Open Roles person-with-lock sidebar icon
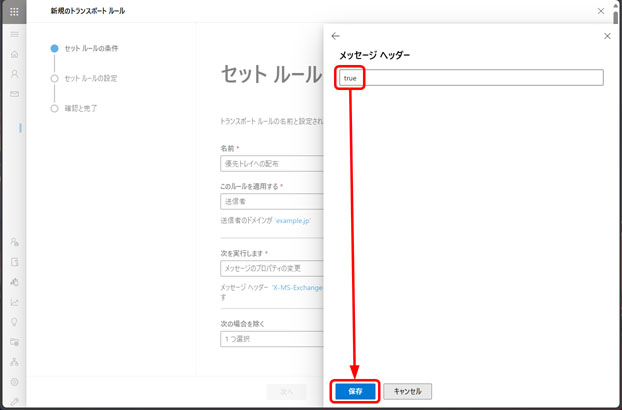622x410 pixels. [x=14, y=242]
